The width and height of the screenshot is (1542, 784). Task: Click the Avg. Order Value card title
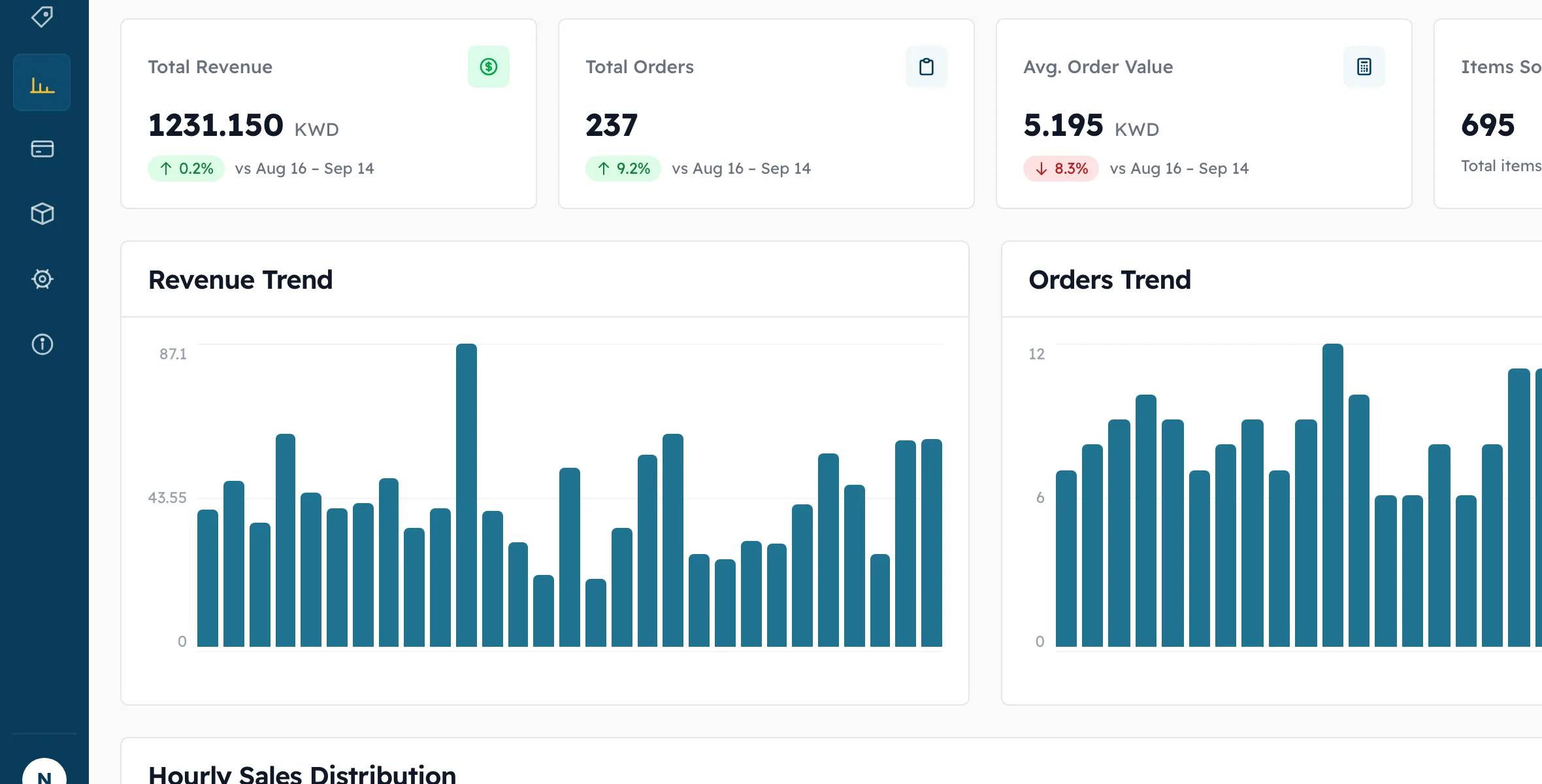(x=1098, y=67)
